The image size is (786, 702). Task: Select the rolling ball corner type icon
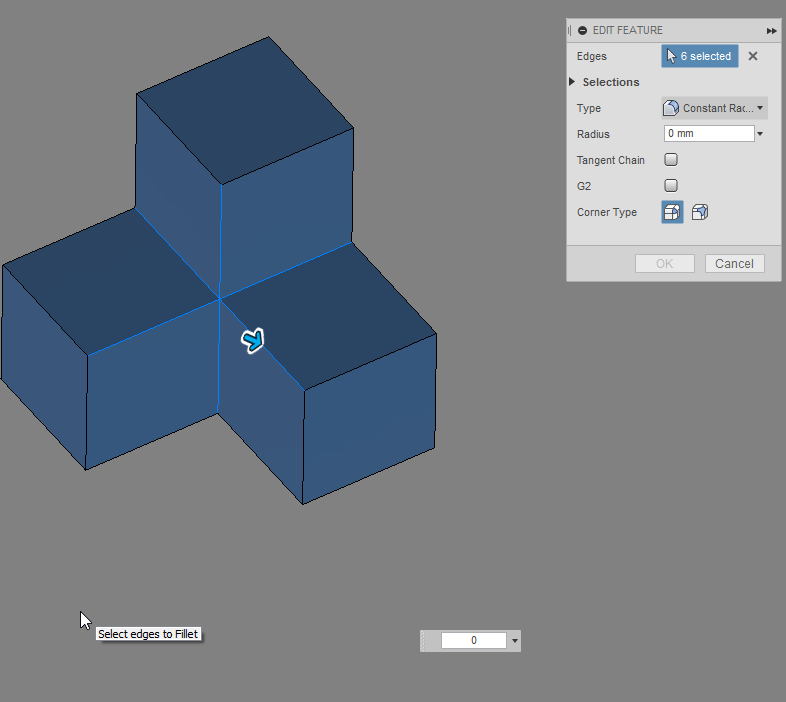pos(672,212)
